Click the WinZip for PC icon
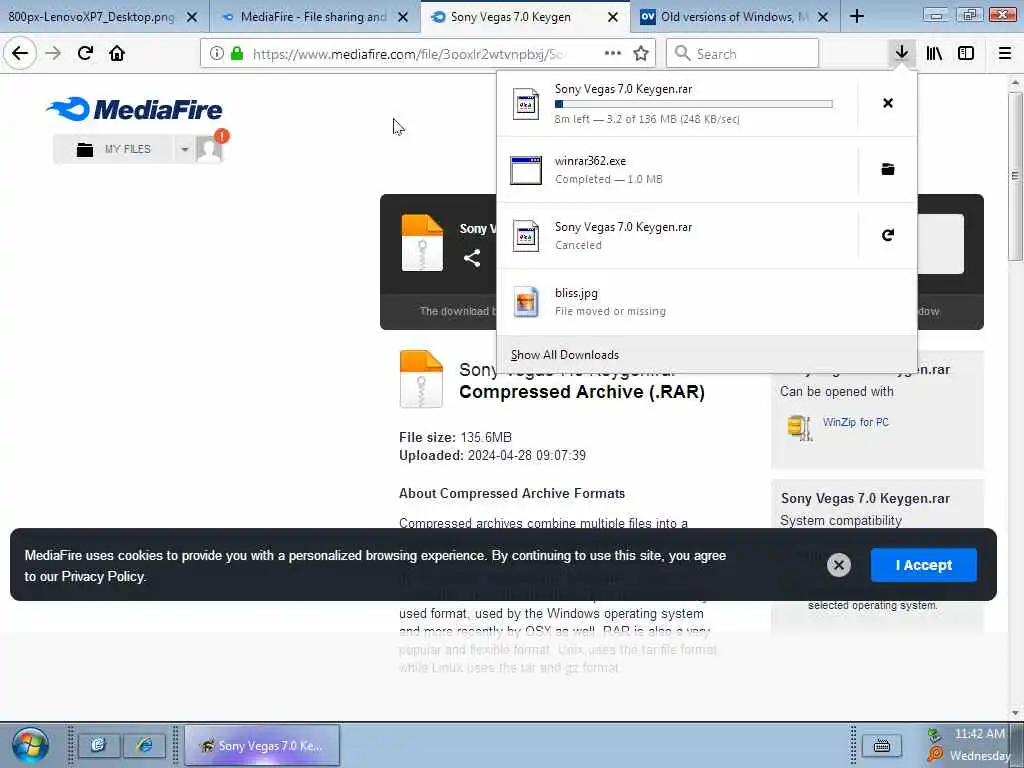The image size is (1024, 768). click(799, 428)
